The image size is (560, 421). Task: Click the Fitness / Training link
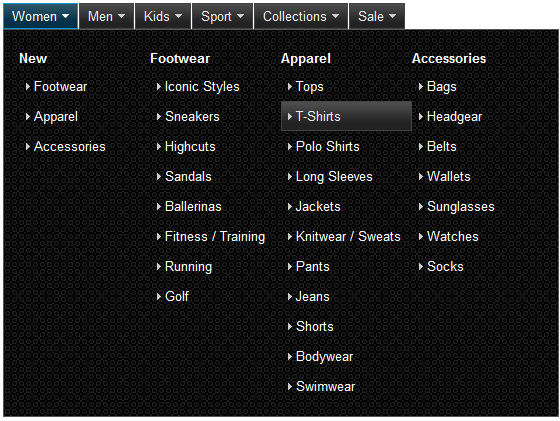215,236
